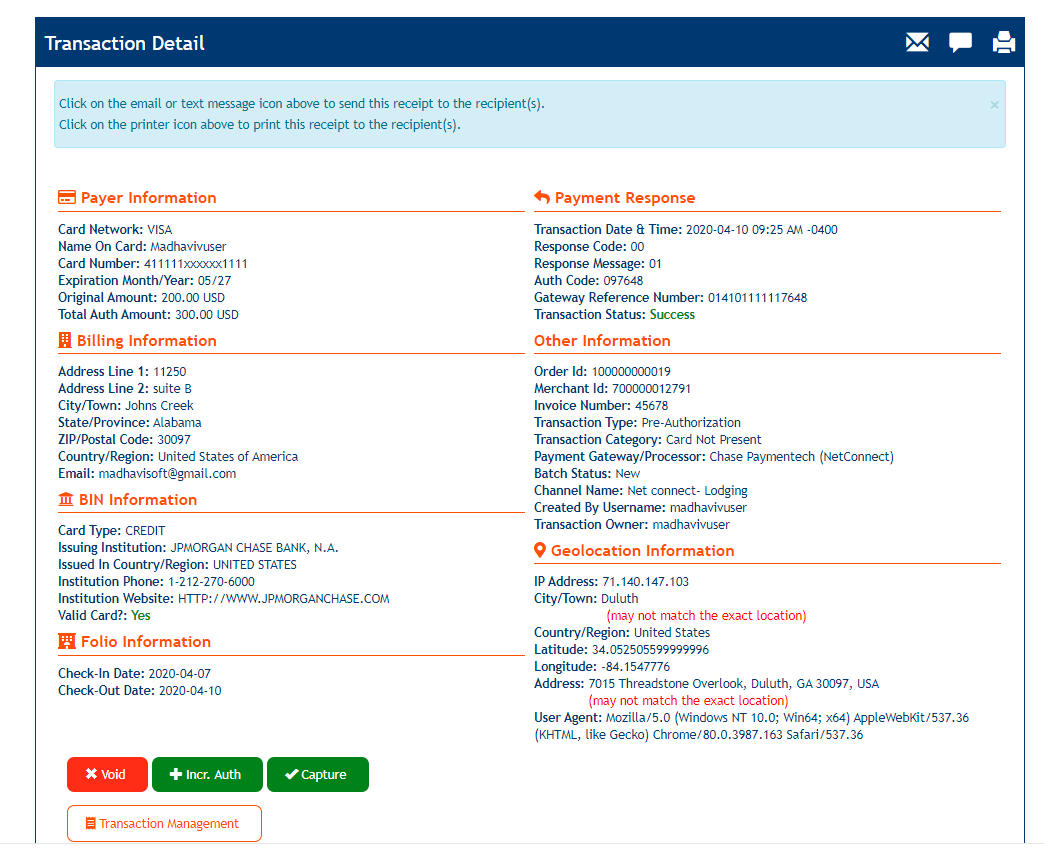The image size is (1044, 853).
Task: Open Transaction Management
Action: pyautogui.click(x=164, y=822)
